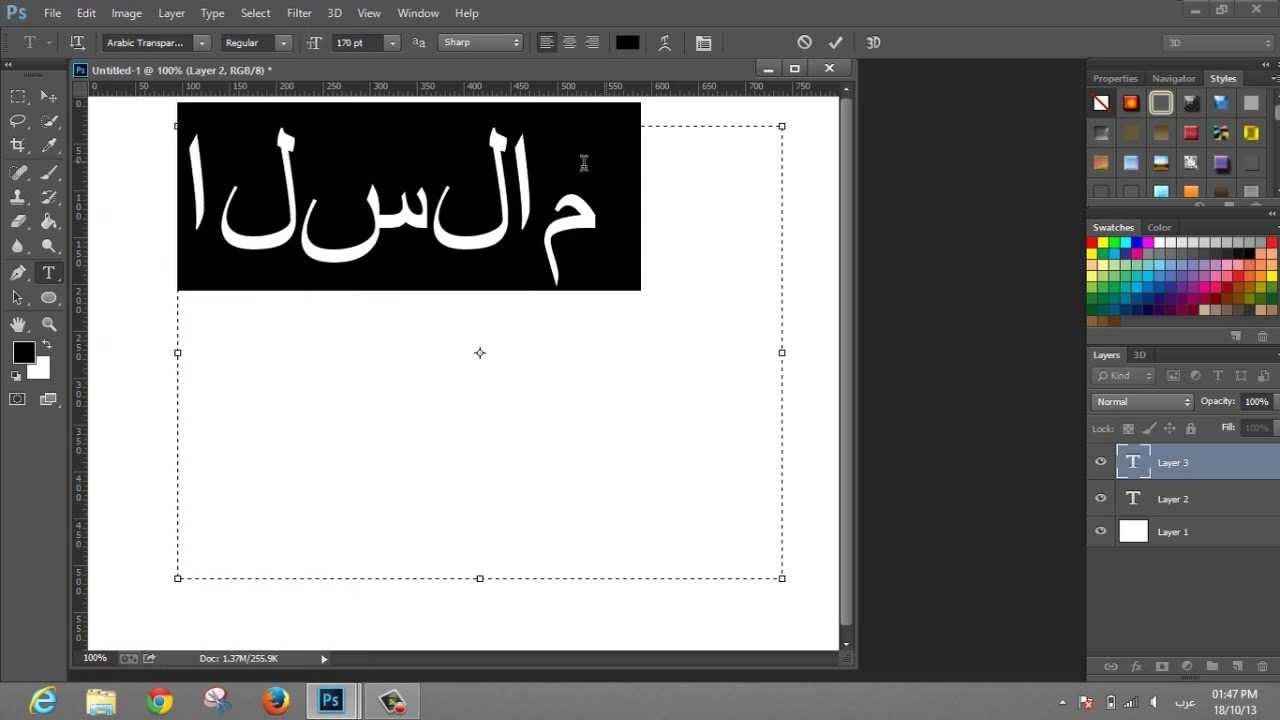Image resolution: width=1280 pixels, height=720 pixels.
Task: Open the warp text option
Action: 665,43
